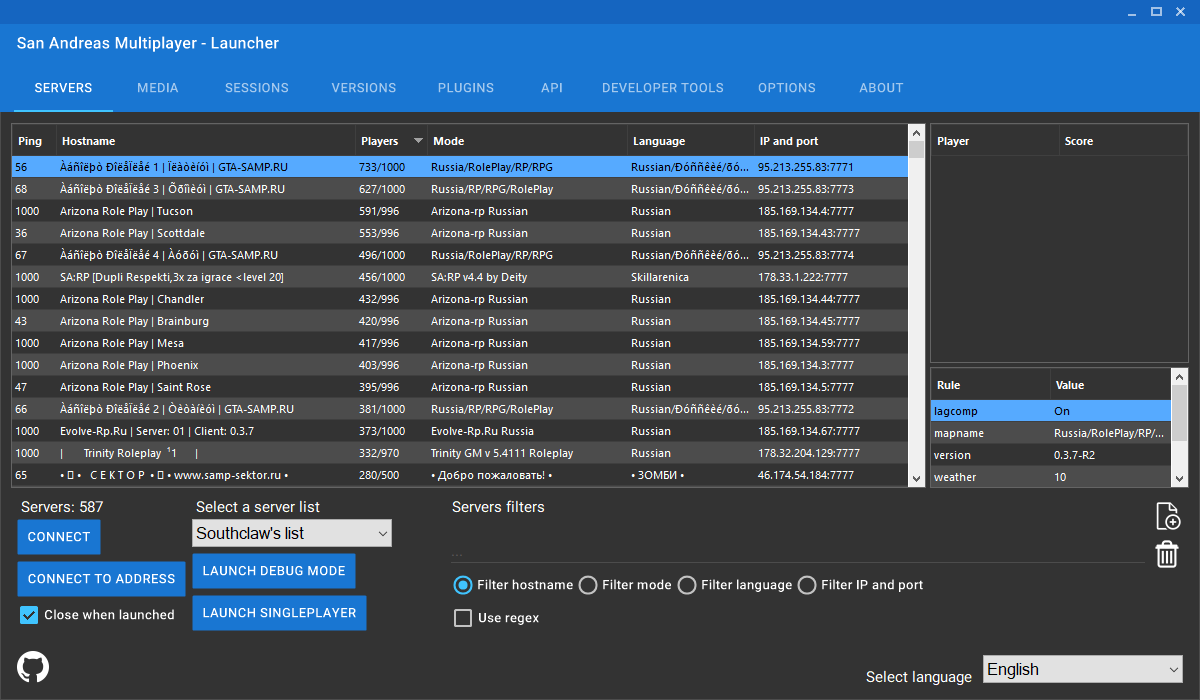Click CONNECT TO ADDRESS button

point(101,578)
